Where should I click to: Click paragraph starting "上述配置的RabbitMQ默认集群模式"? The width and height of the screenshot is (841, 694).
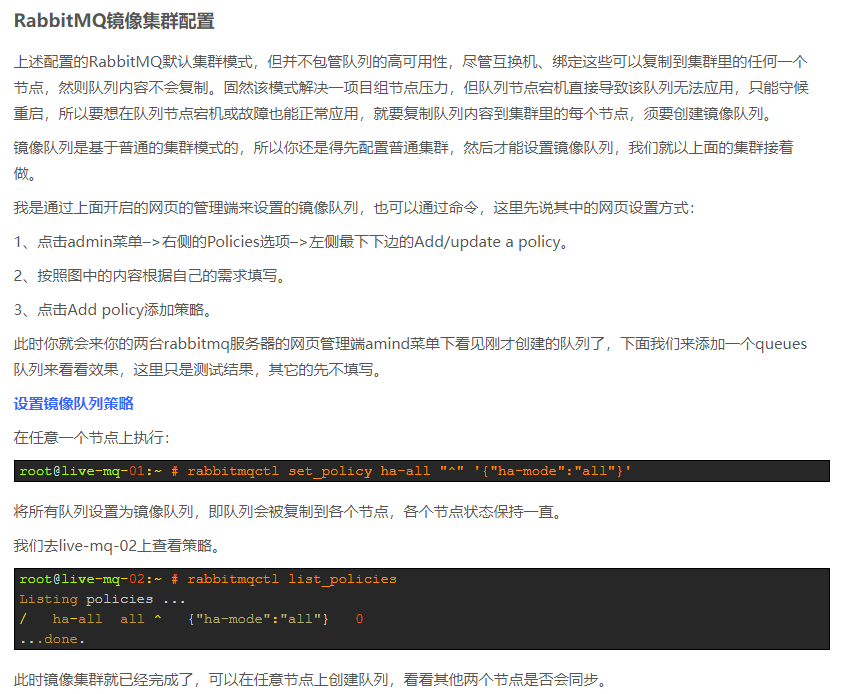(x=411, y=87)
